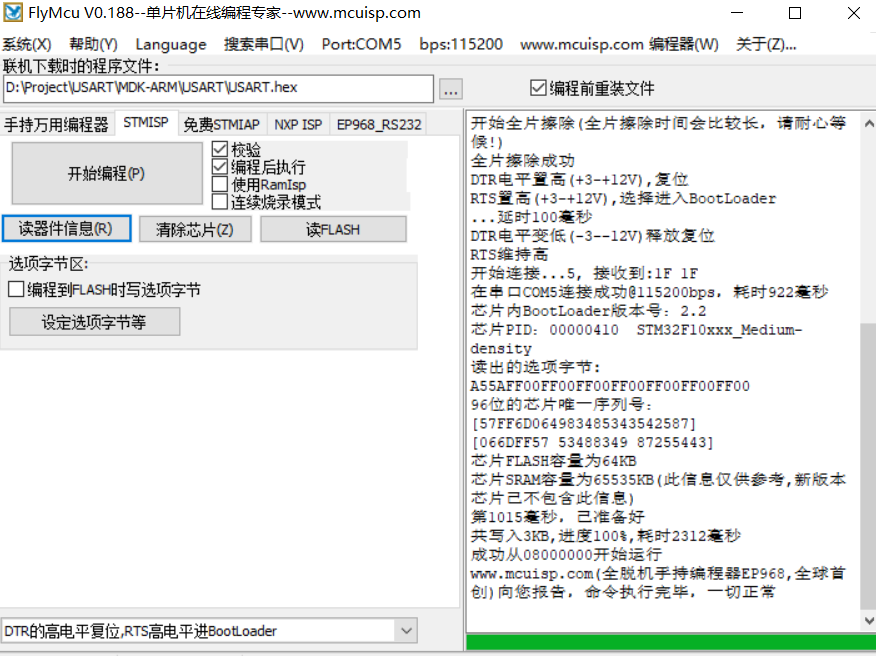Screen dimensions: 876x656
Task: Click log line 共写入3KB,进度100%
Action: tap(606, 536)
